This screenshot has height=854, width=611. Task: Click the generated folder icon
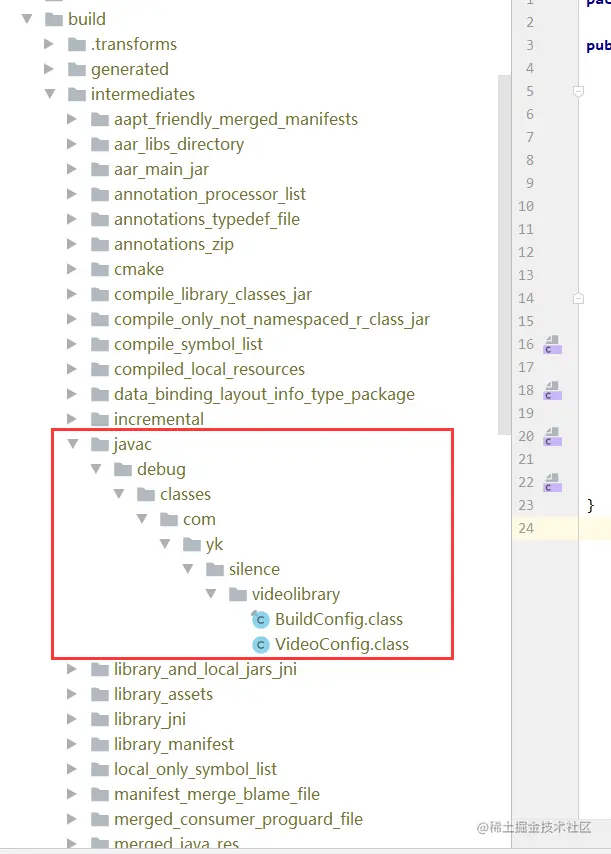click(x=77, y=70)
